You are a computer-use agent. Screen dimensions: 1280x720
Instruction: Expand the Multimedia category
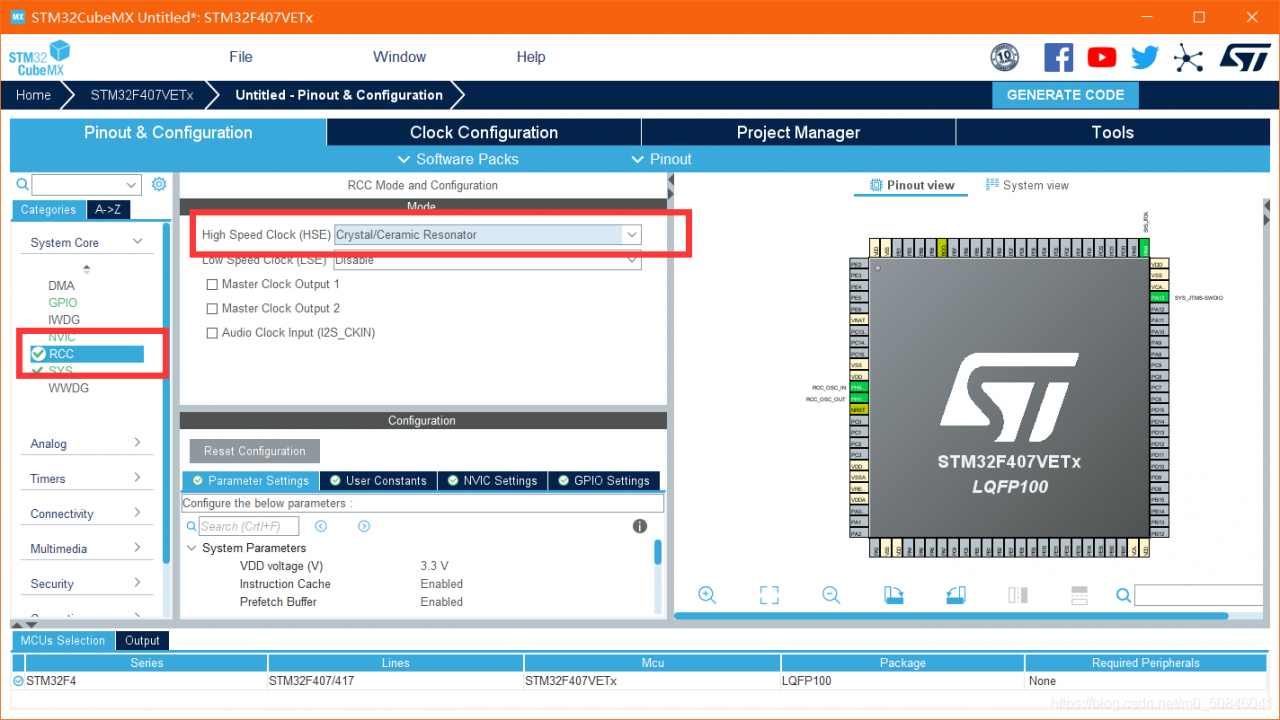pyautogui.click(x=137, y=547)
